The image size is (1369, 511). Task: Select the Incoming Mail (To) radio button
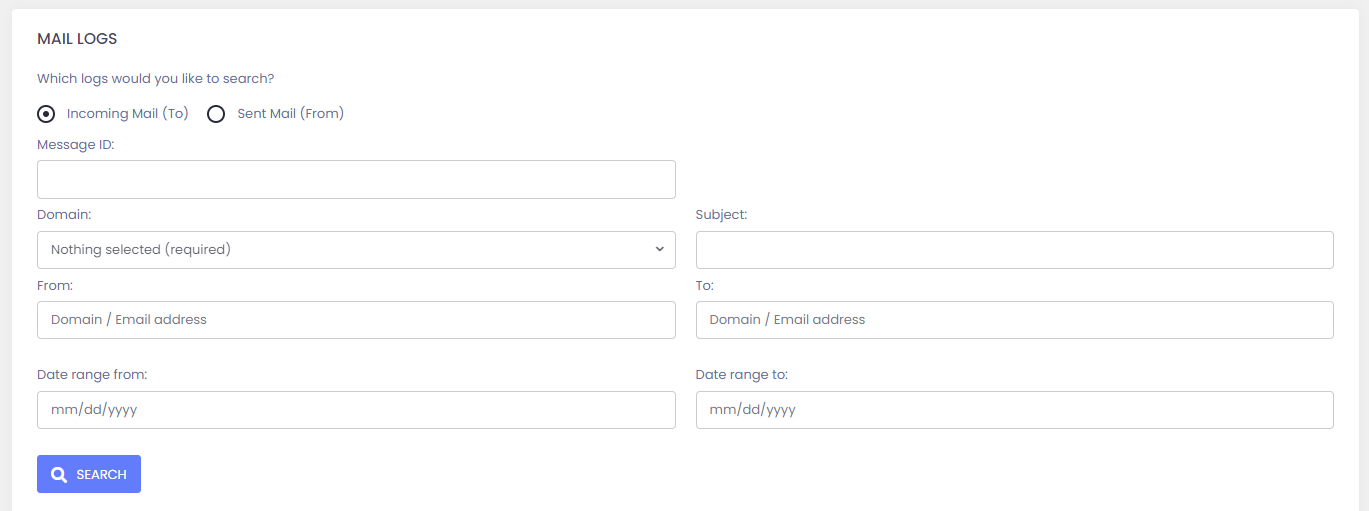pos(46,114)
